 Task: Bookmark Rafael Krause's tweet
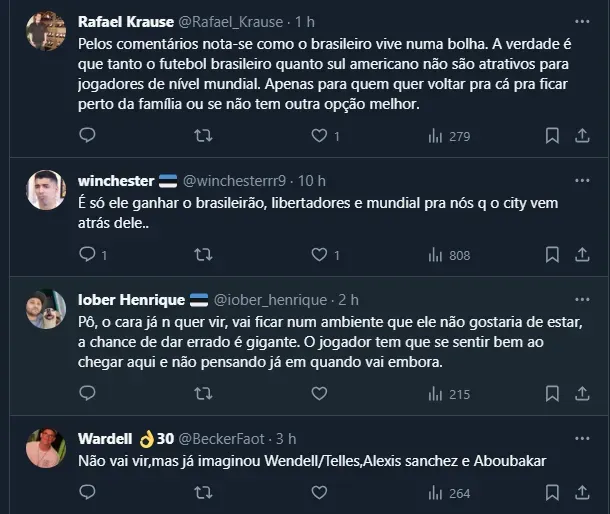tap(552, 136)
